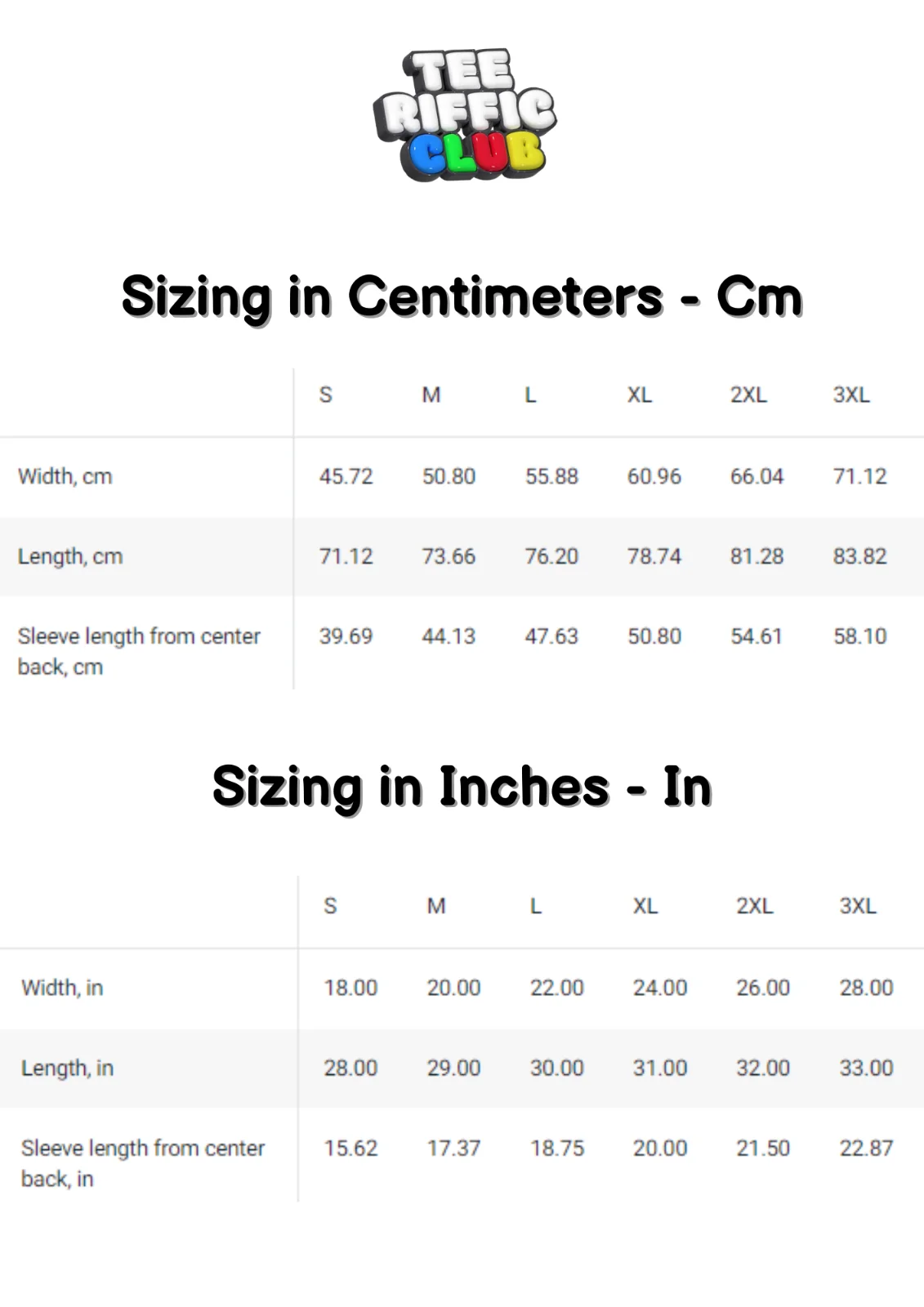This screenshot has width=924, height=1307.
Task: Click the 45.72 width value for size S
Action: click(346, 476)
